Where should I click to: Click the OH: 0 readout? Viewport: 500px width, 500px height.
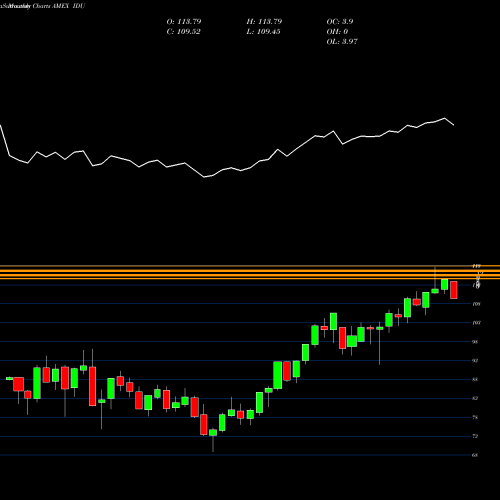pos(337,32)
